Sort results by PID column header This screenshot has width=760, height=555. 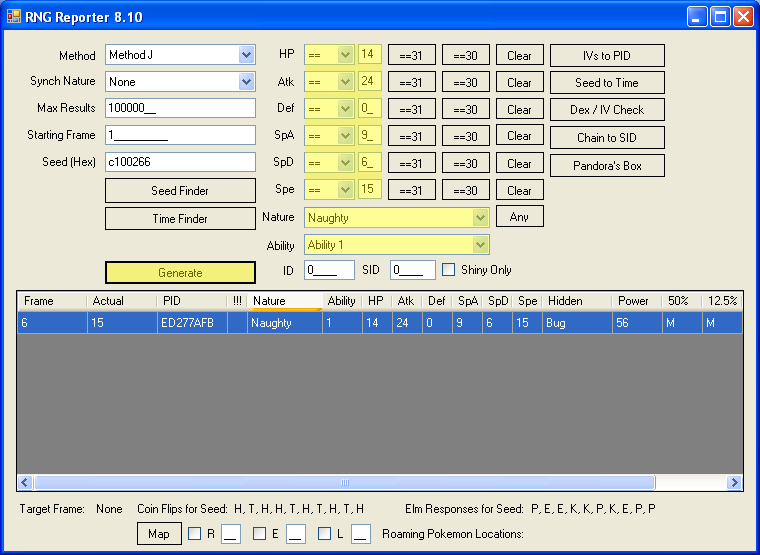(191, 301)
